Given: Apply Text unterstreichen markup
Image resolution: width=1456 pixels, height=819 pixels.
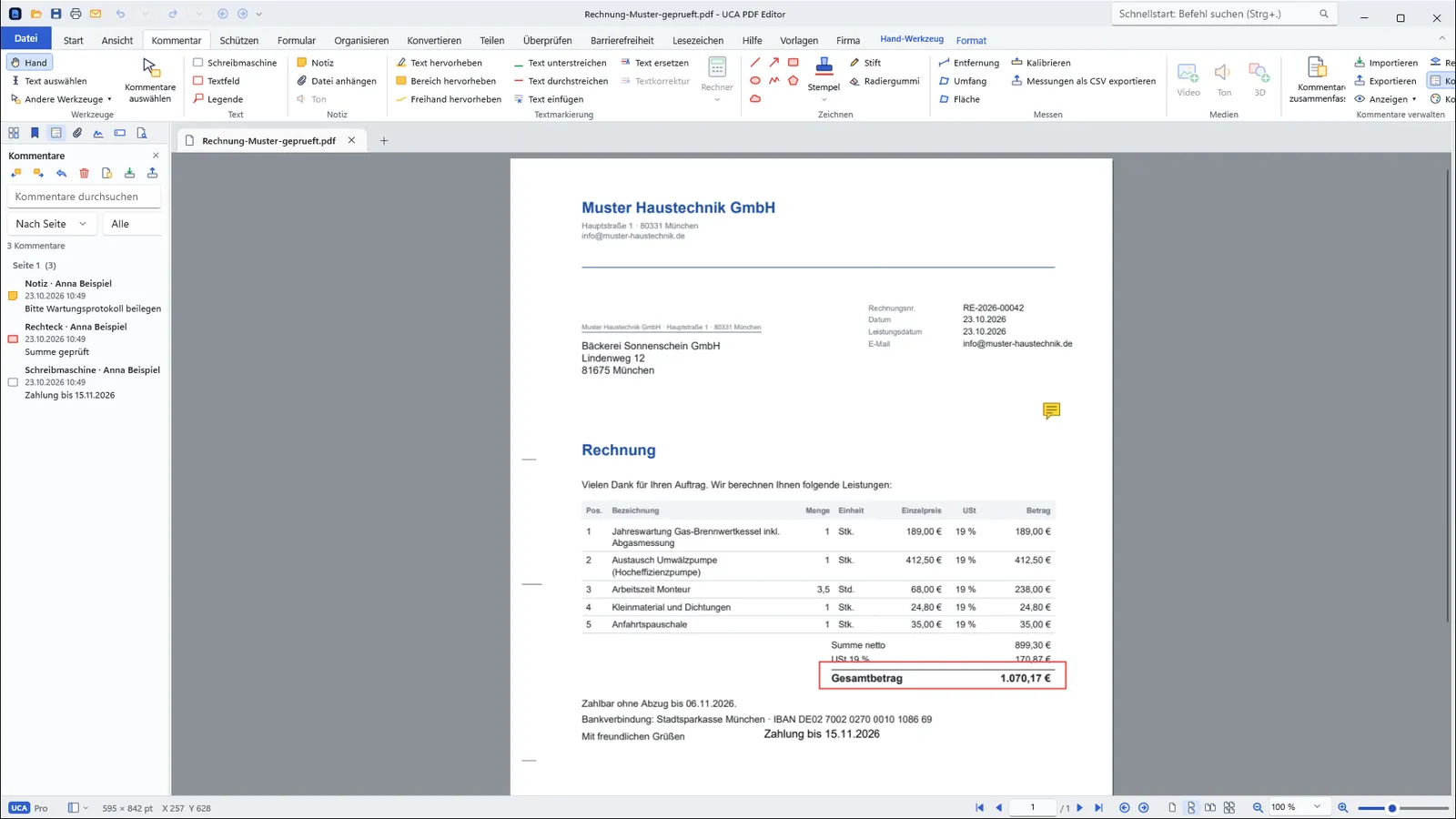Looking at the screenshot, I should point(560,63).
